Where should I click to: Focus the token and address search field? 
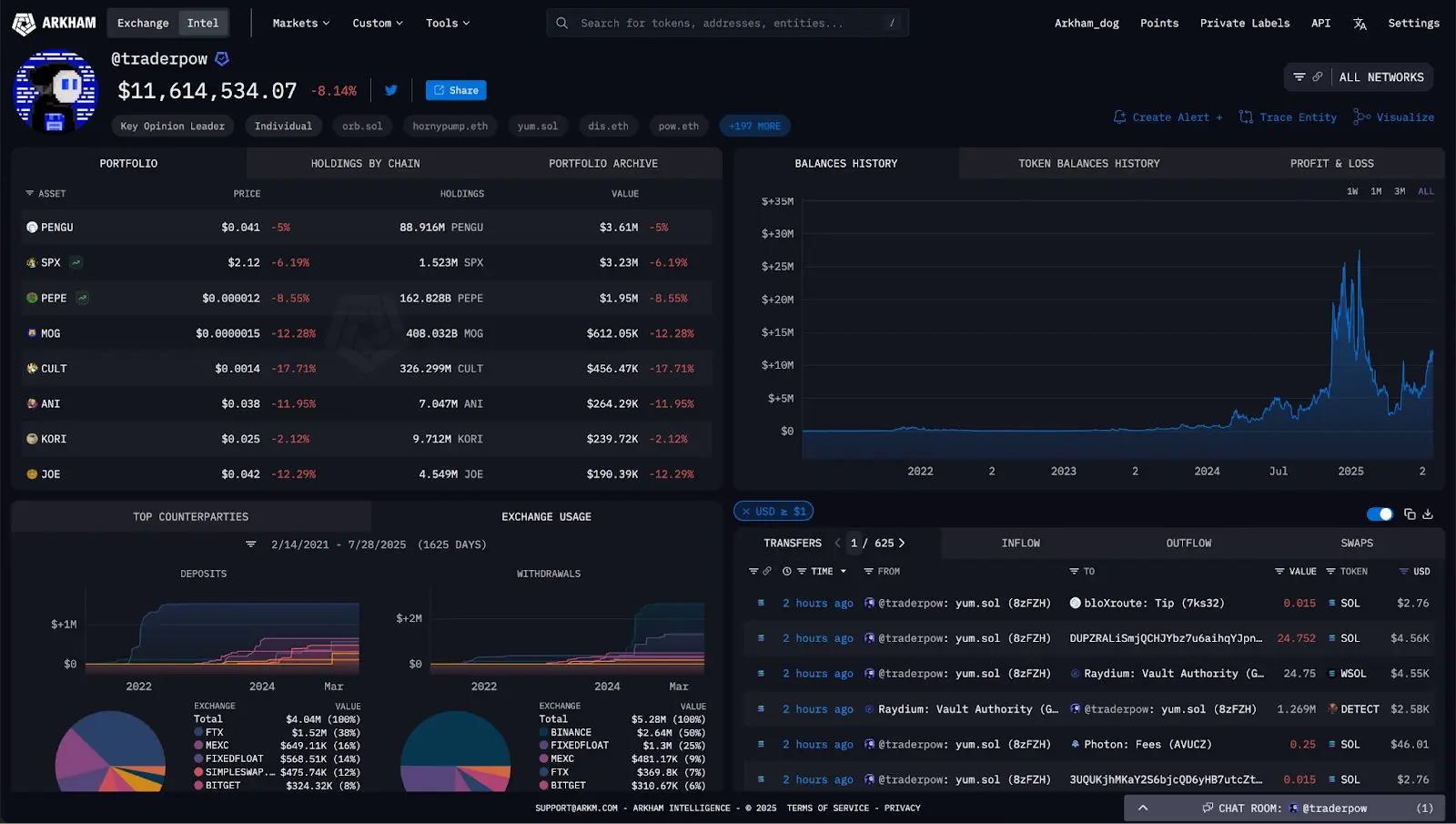(x=727, y=23)
